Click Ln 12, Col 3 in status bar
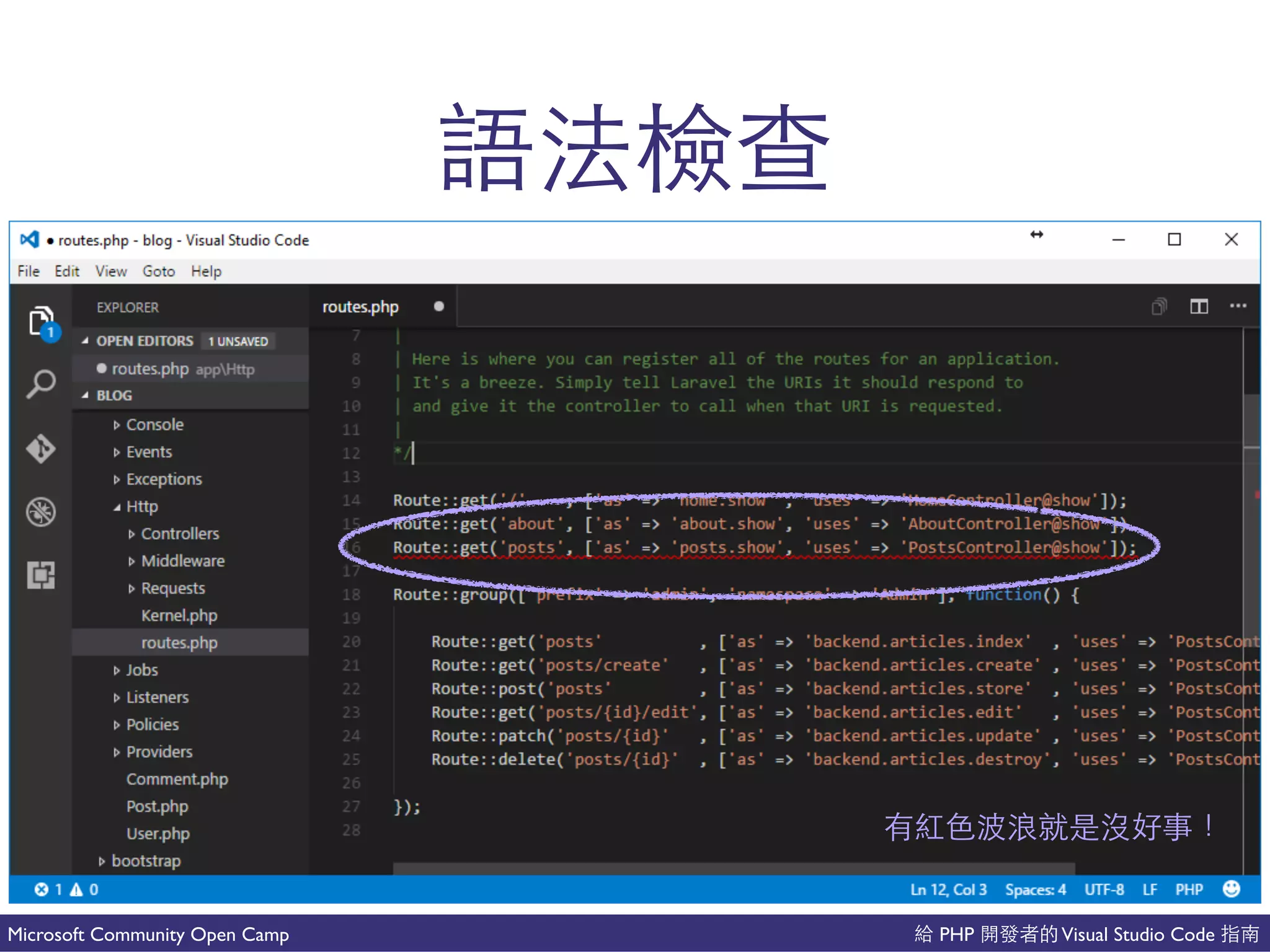This screenshot has width=1270, height=952. tap(948, 889)
